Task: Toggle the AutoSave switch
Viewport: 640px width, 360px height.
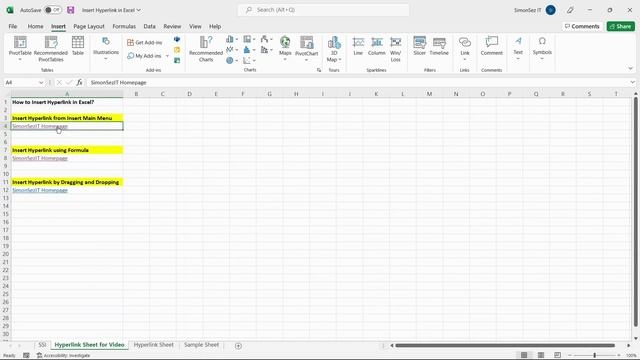Action: point(53,10)
